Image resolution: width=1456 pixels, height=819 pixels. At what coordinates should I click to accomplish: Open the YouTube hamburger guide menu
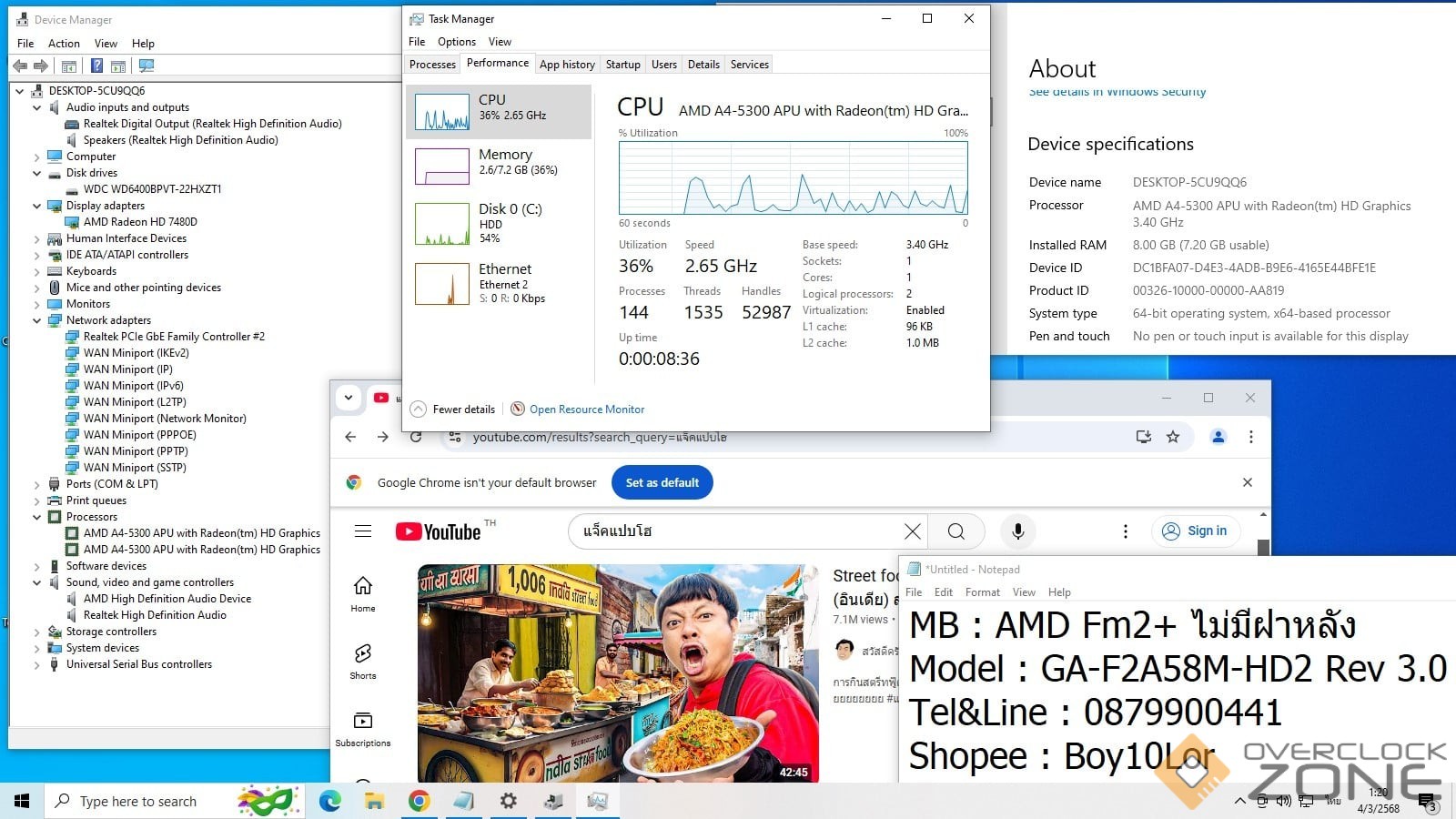click(363, 531)
